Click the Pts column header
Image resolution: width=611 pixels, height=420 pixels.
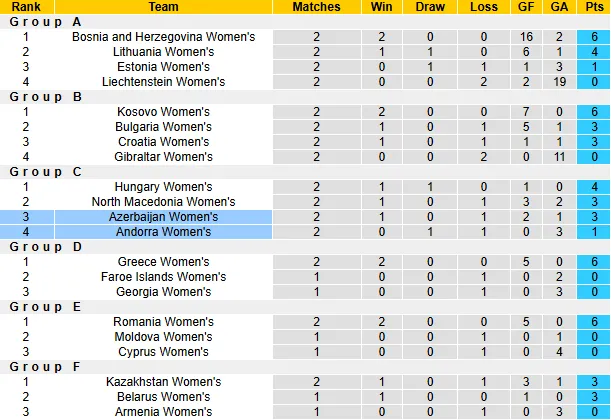point(593,7)
